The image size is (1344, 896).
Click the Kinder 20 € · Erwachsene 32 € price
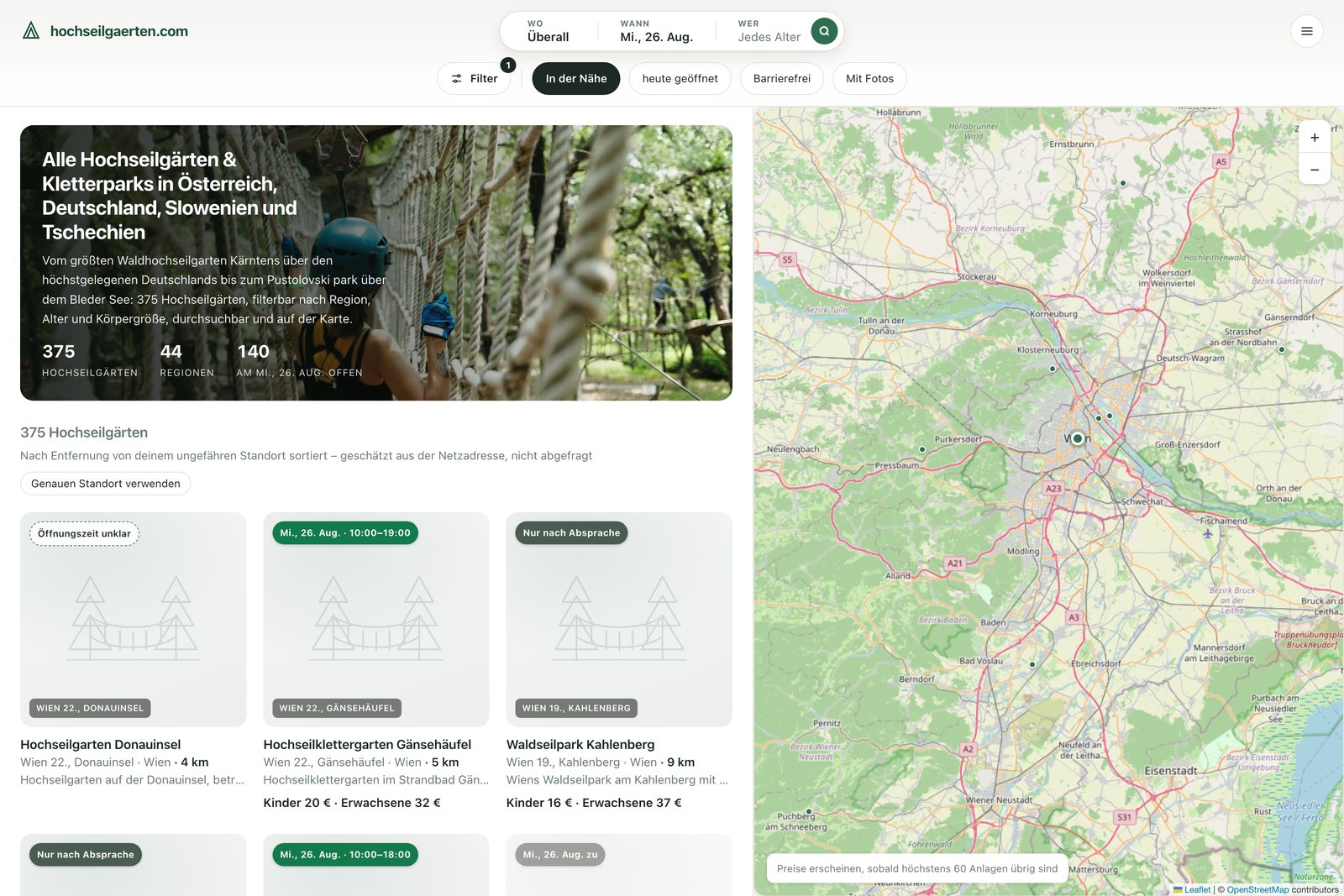[x=352, y=803]
